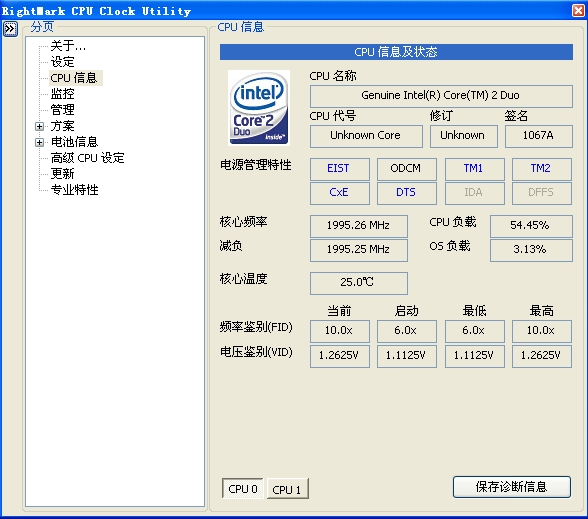
Task: Open the 关于... page
Action: tap(68, 46)
